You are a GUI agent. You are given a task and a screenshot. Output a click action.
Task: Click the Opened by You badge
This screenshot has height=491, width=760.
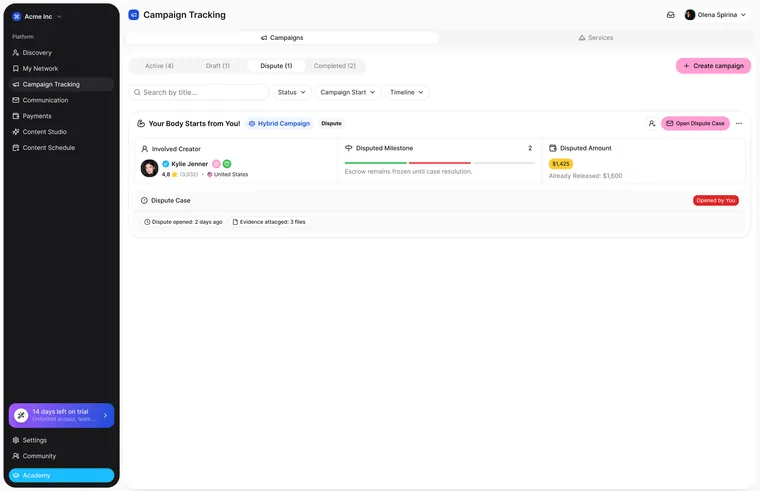click(x=716, y=200)
